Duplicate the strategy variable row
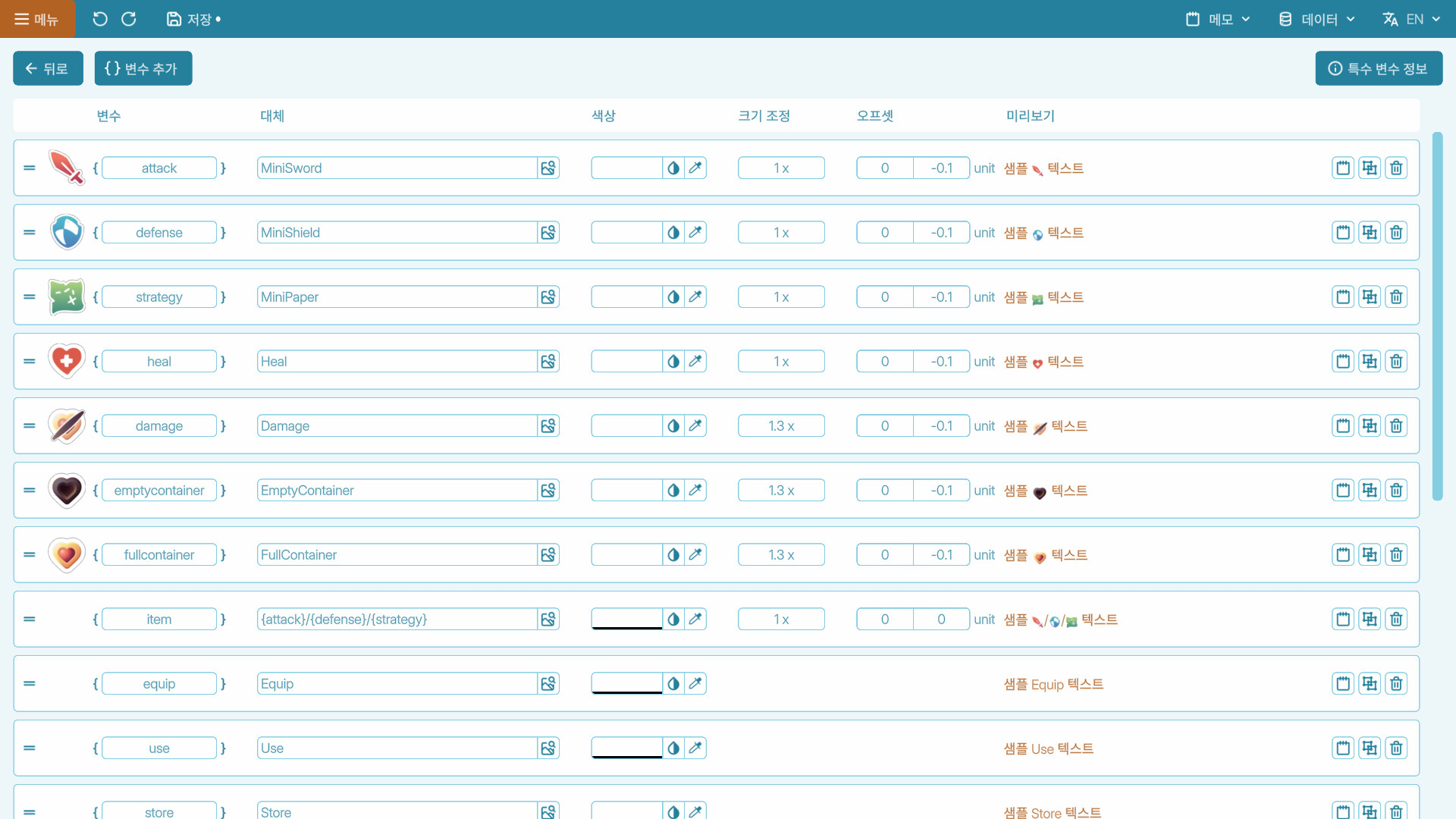The width and height of the screenshot is (1456, 819). (x=1370, y=297)
